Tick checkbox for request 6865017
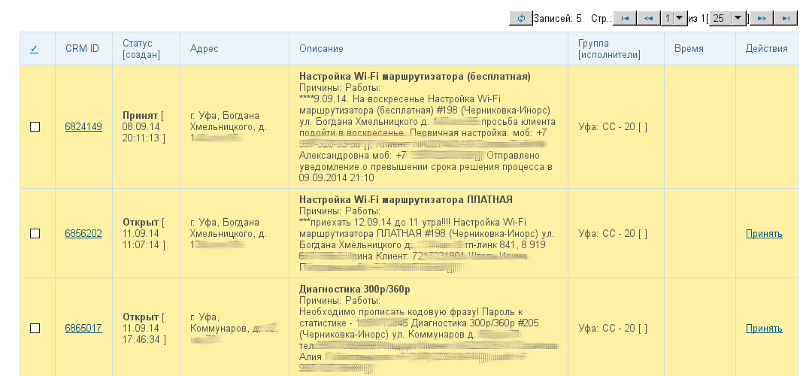Viewport: 800px width, 376px height. pyautogui.click(x=35, y=328)
